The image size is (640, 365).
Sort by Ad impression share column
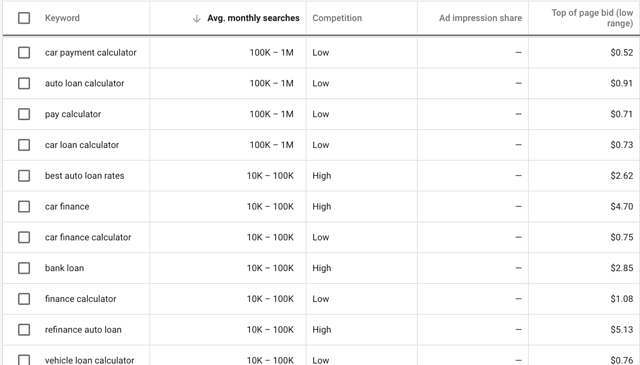click(480, 18)
